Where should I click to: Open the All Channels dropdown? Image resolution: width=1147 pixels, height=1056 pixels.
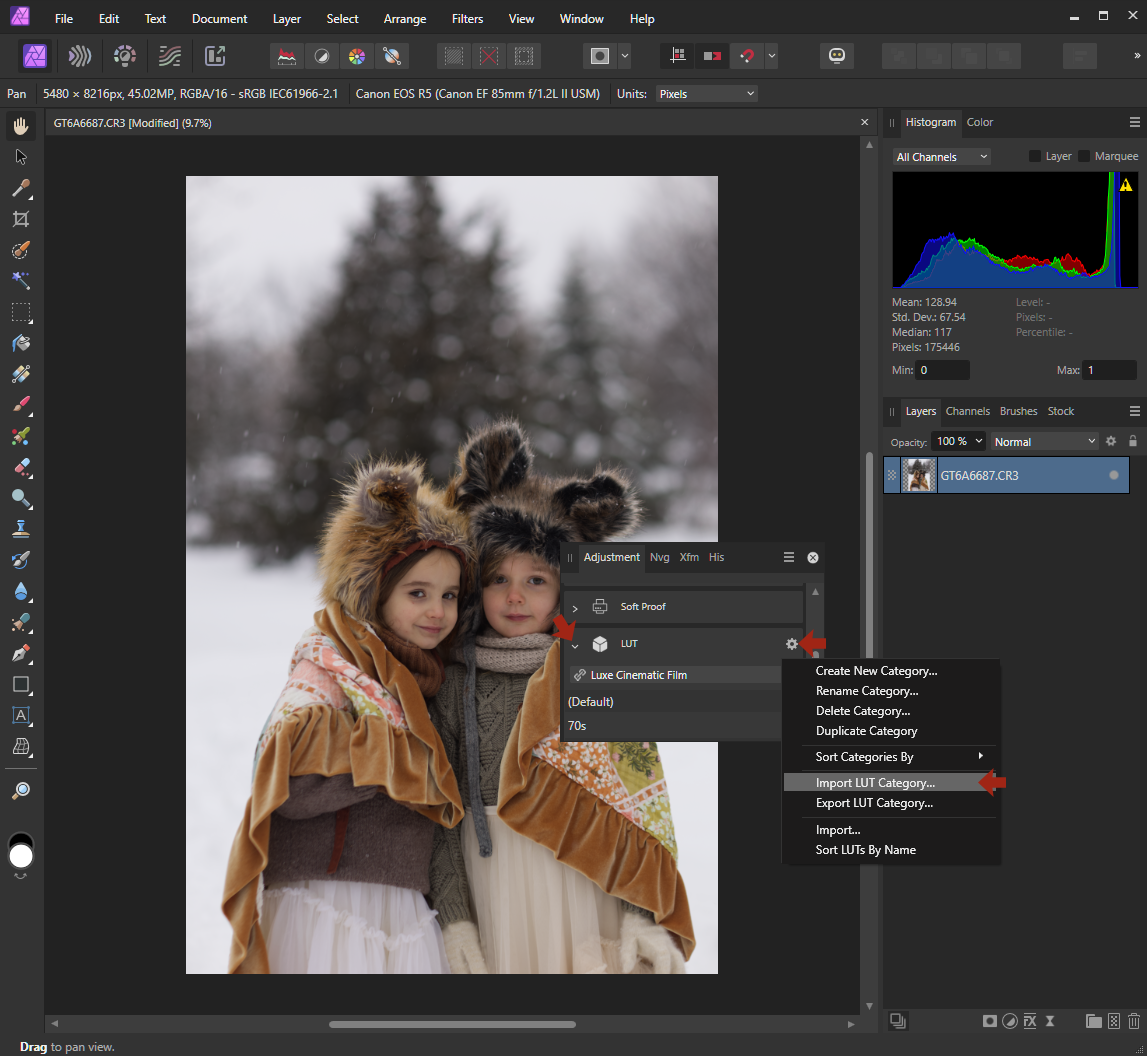[x=940, y=156]
